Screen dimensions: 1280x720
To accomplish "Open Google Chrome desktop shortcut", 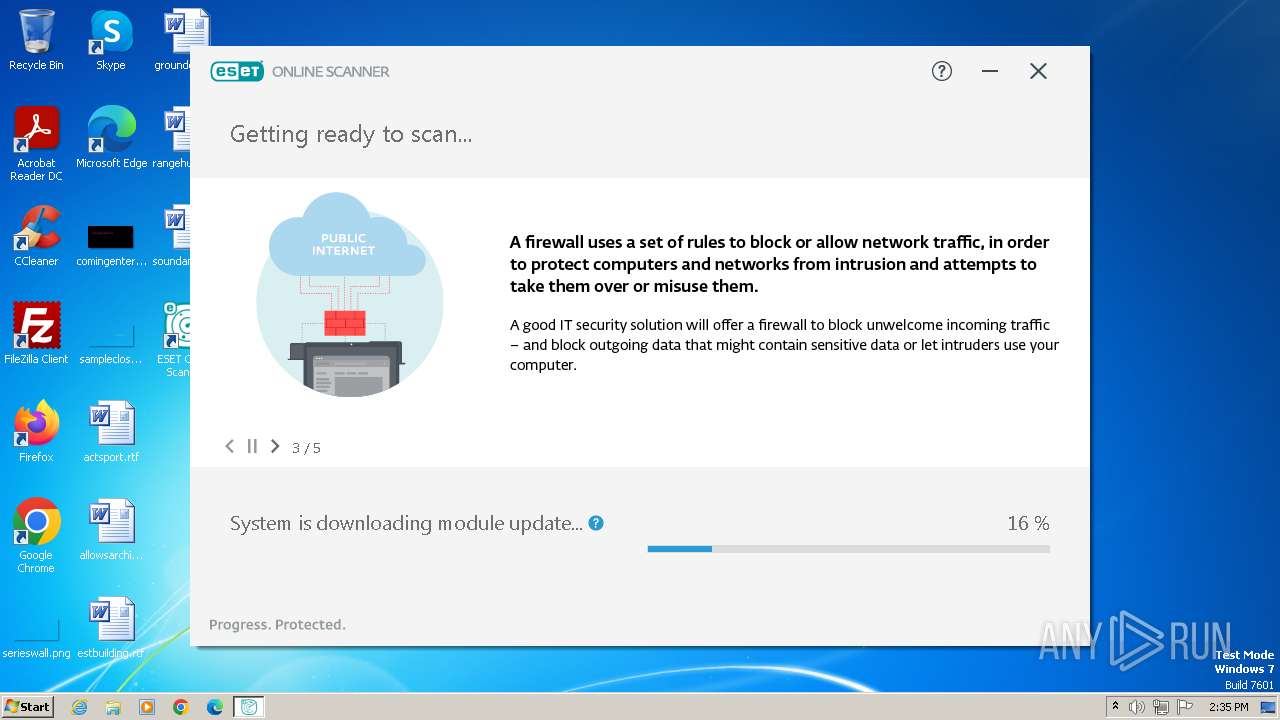I will coord(36,535).
